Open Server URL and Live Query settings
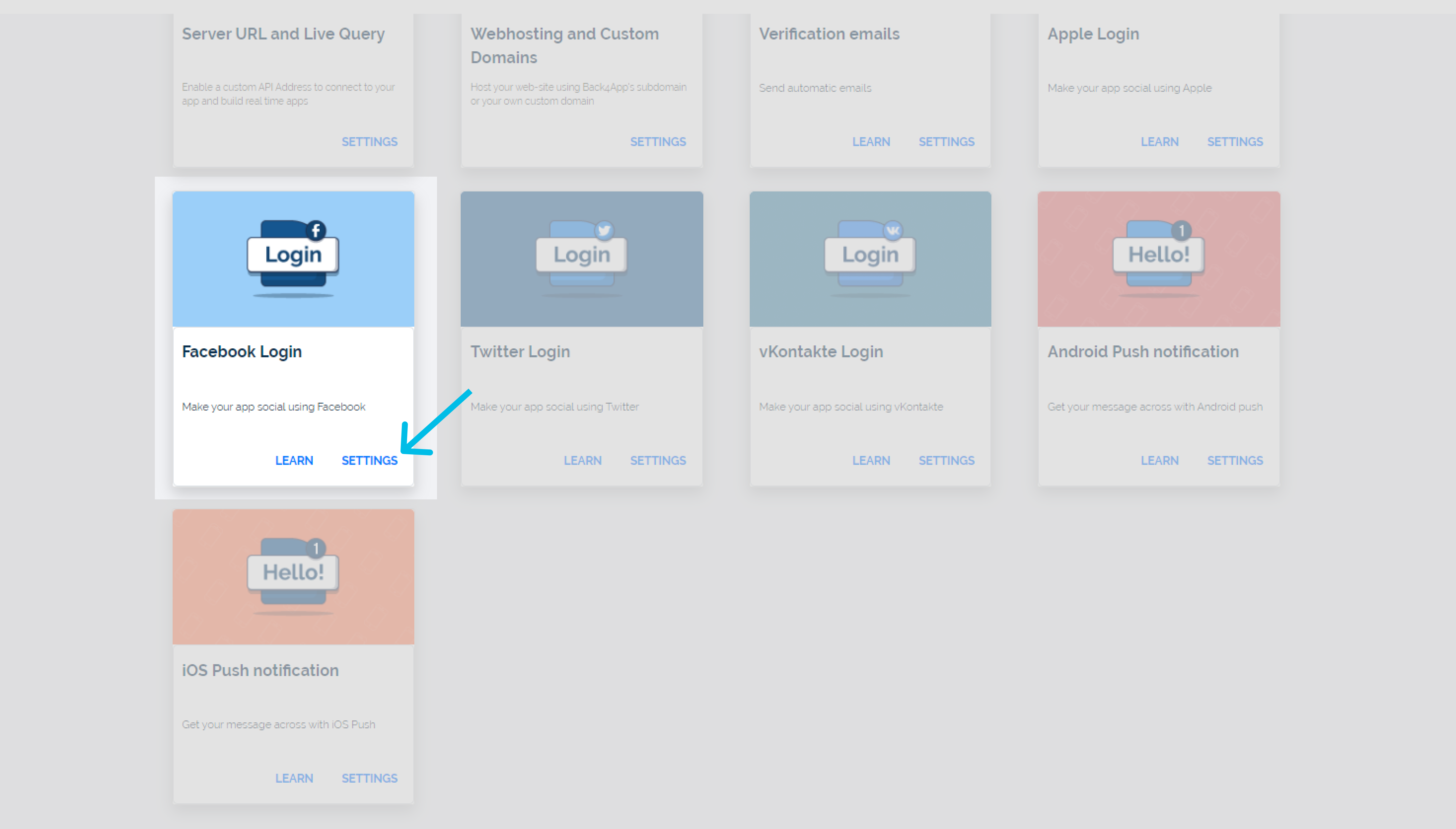The width and height of the screenshot is (1456, 829). coord(369,141)
